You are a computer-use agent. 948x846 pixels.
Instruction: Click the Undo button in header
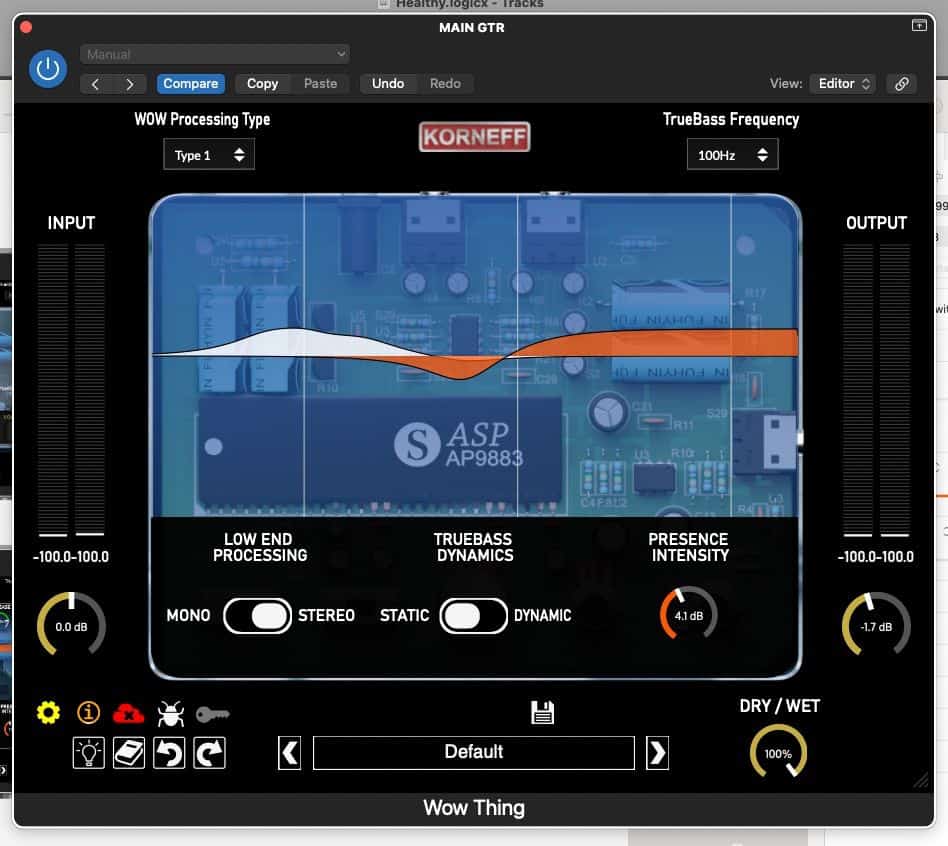pos(388,83)
